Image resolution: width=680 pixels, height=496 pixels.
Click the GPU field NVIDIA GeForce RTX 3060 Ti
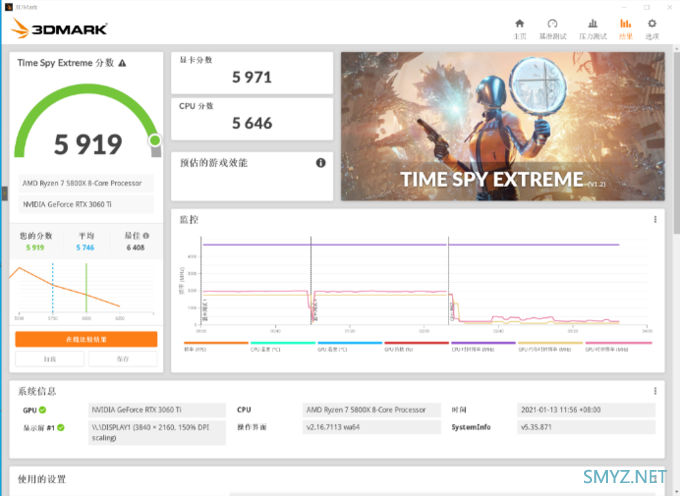[157, 410]
